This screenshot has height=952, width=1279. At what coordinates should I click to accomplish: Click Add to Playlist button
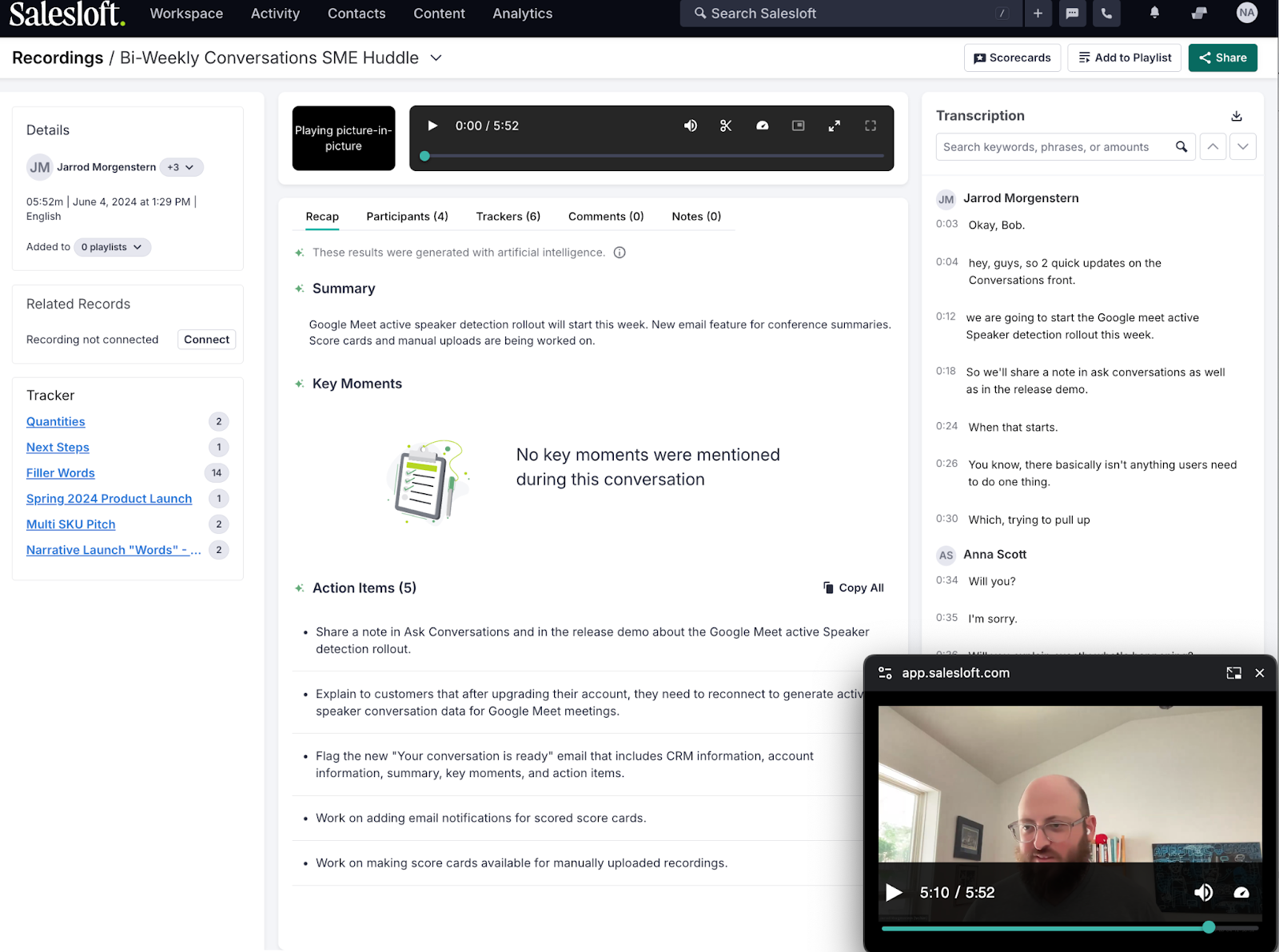tap(1124, 58)
